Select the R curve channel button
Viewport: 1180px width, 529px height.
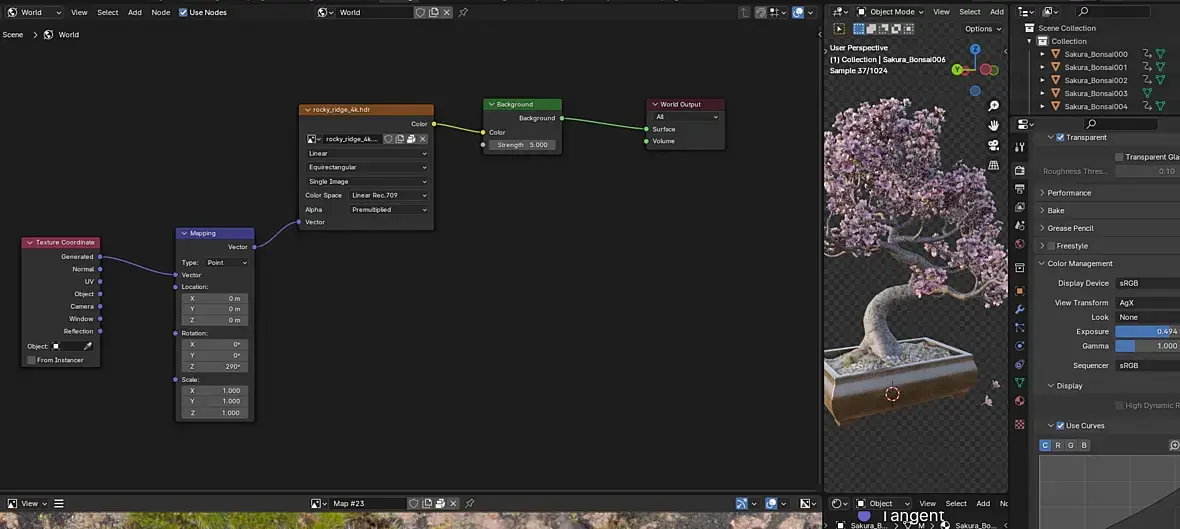(x=1058, y=445)
